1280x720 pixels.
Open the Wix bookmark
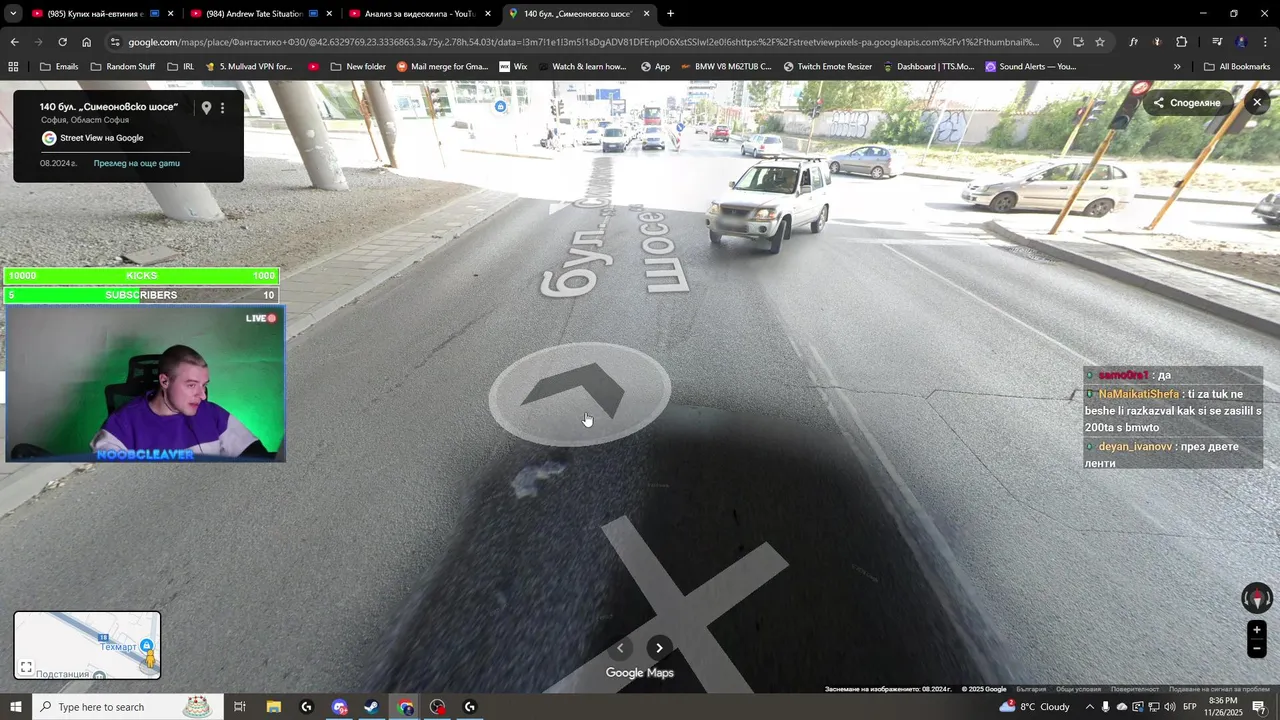click(x=513, y=67)
